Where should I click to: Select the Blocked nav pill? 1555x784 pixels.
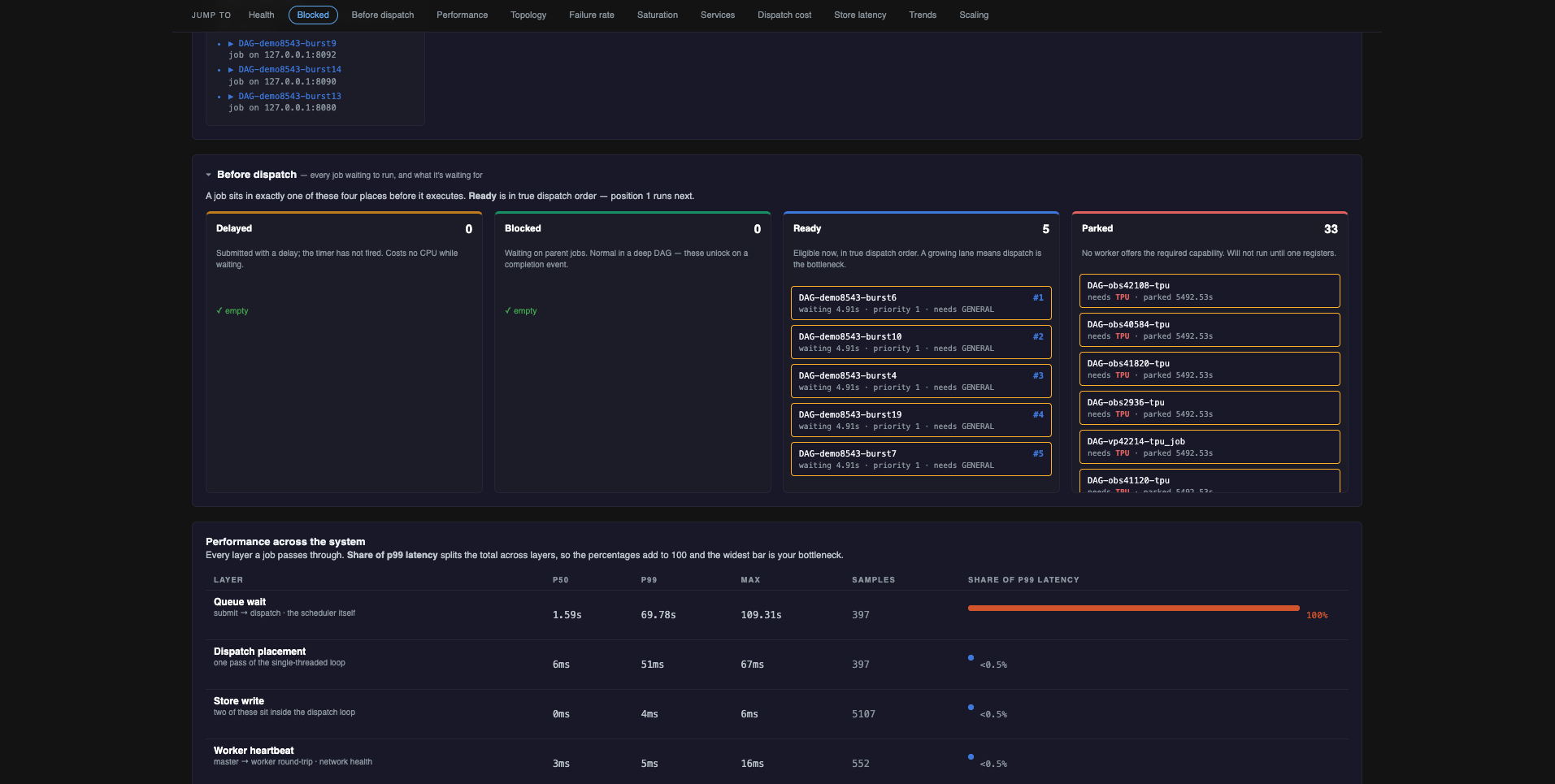pos(313,15)
